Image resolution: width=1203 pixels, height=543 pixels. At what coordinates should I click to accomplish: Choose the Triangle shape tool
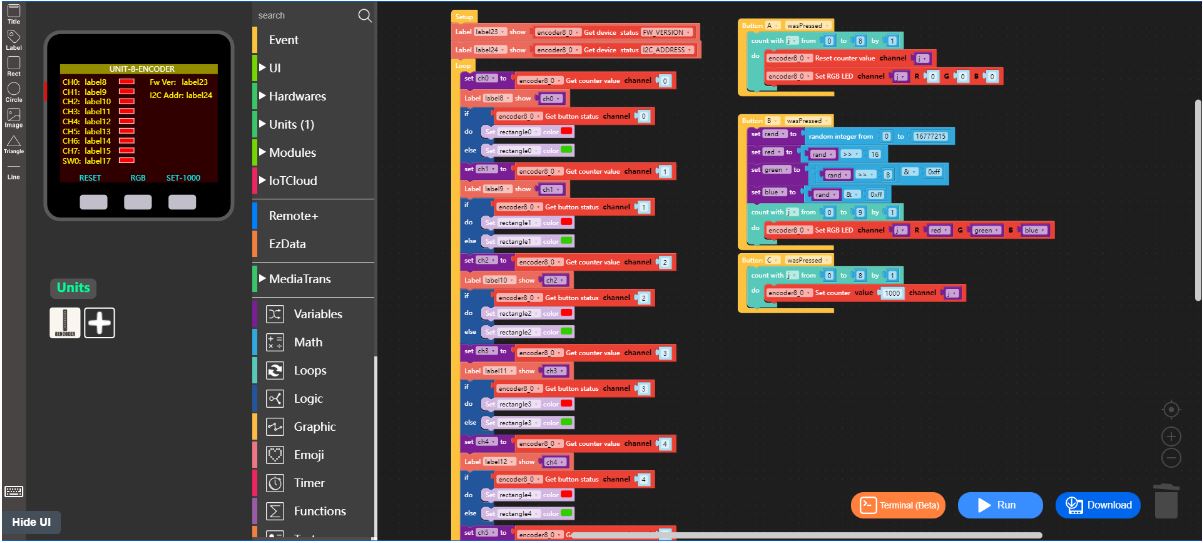(x=13, y=143)
